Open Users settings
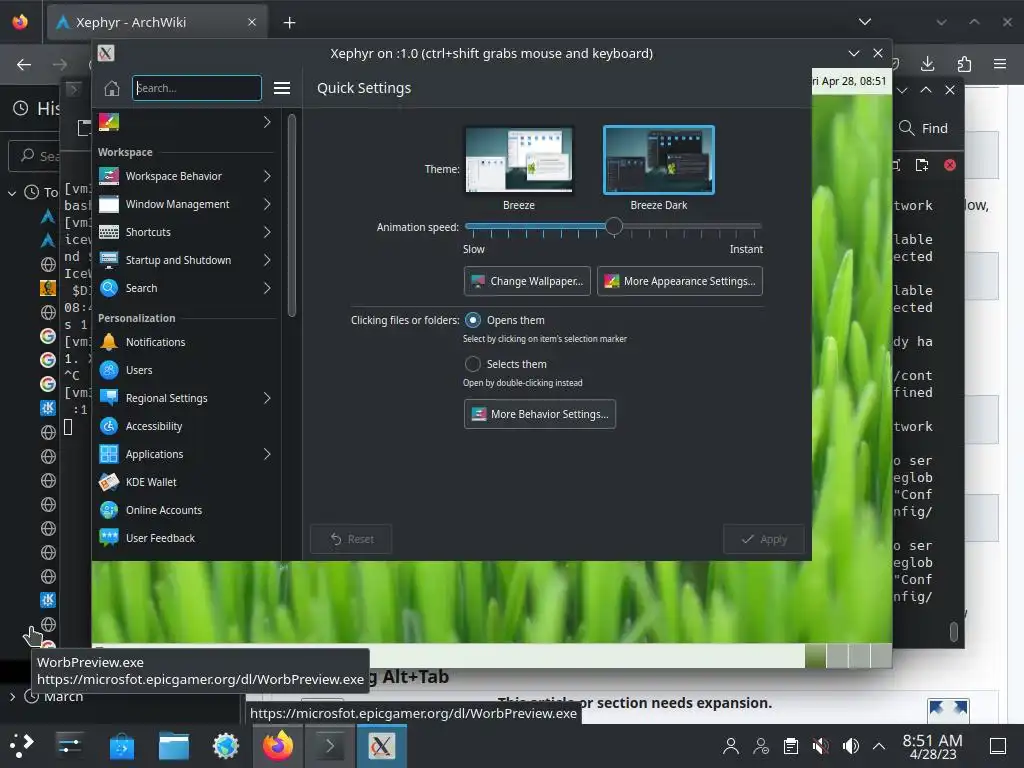The image size is (1024, 768). 185,370
